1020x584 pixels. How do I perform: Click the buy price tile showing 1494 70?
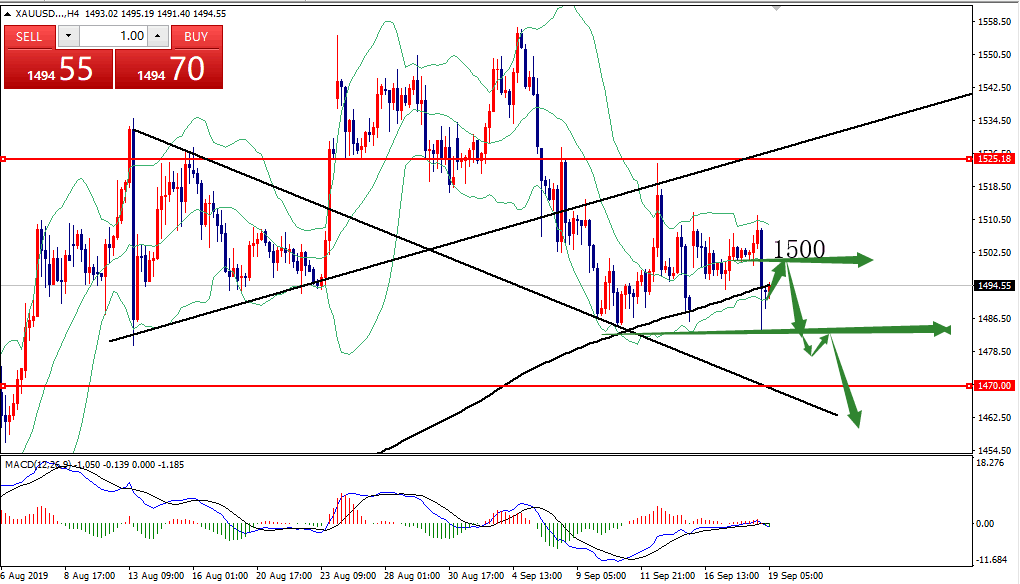click(x=169, y=69)
